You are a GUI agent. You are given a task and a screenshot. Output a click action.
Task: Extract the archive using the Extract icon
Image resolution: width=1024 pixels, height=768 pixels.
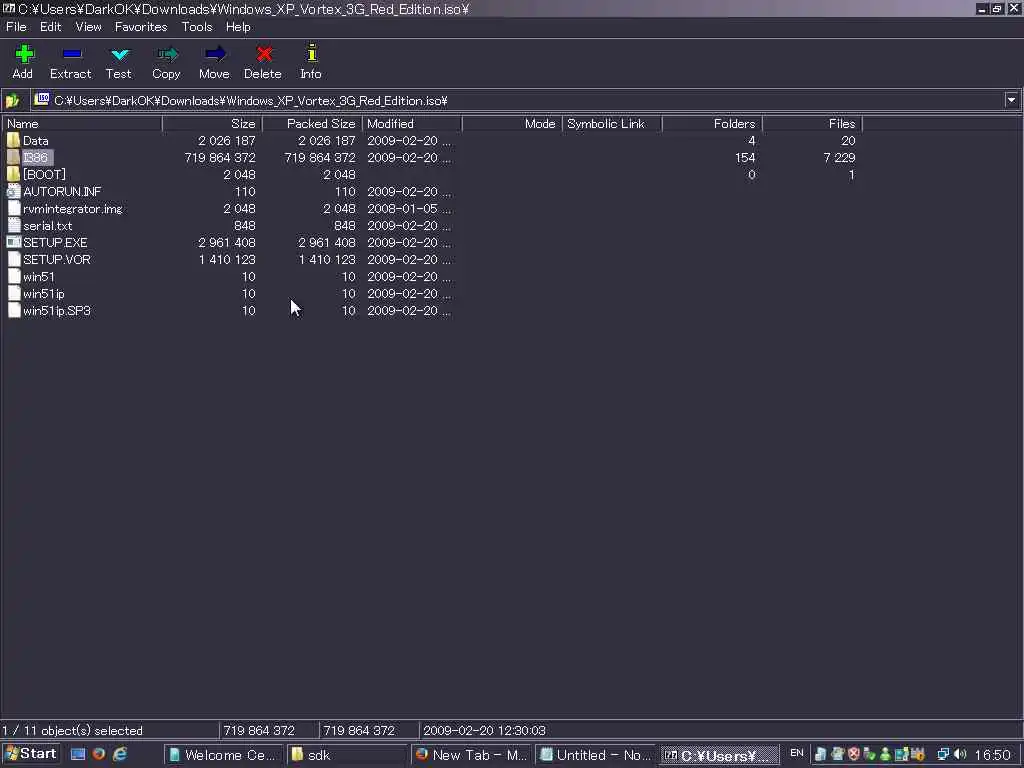tap(72, 54)
